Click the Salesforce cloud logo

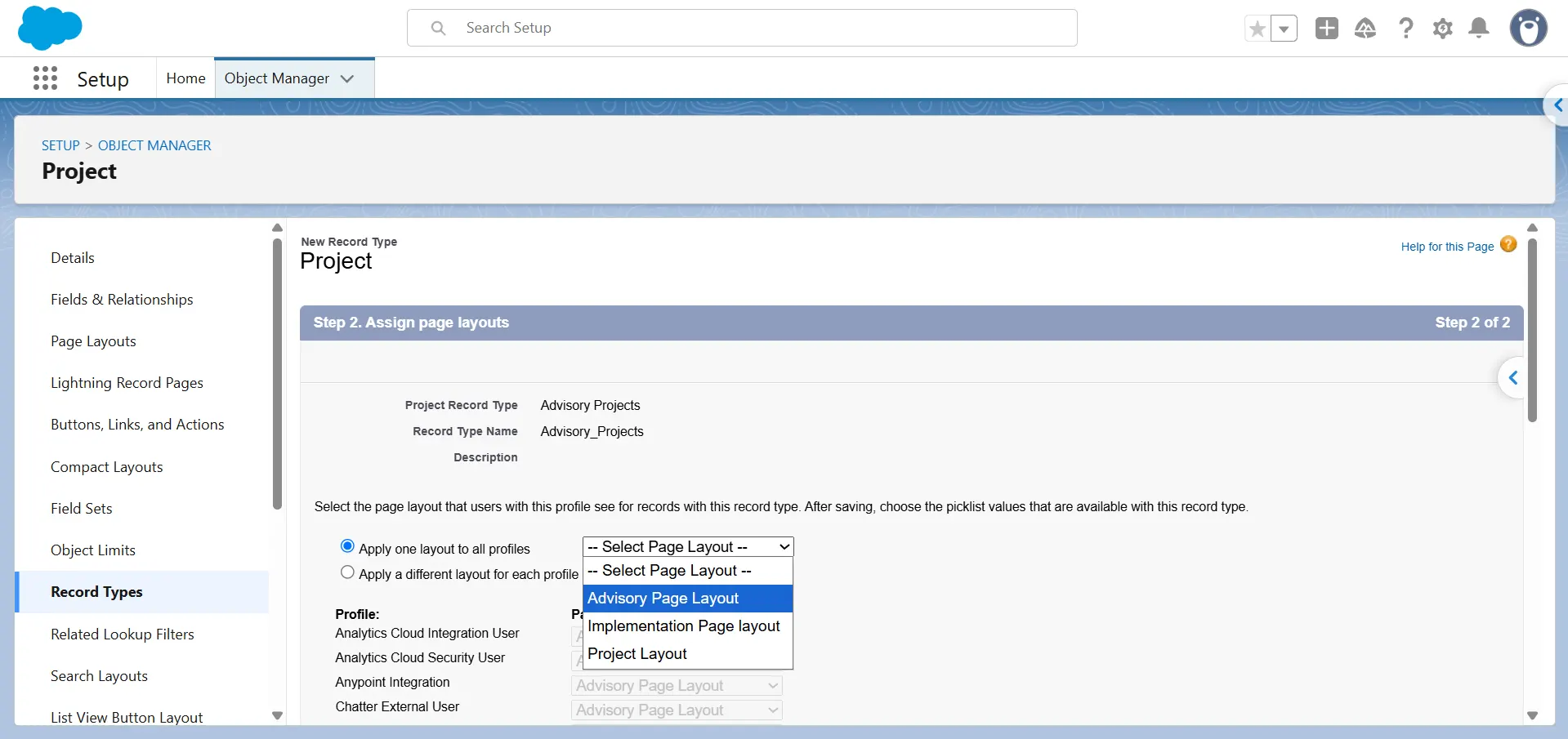click(x=50, y=28)
